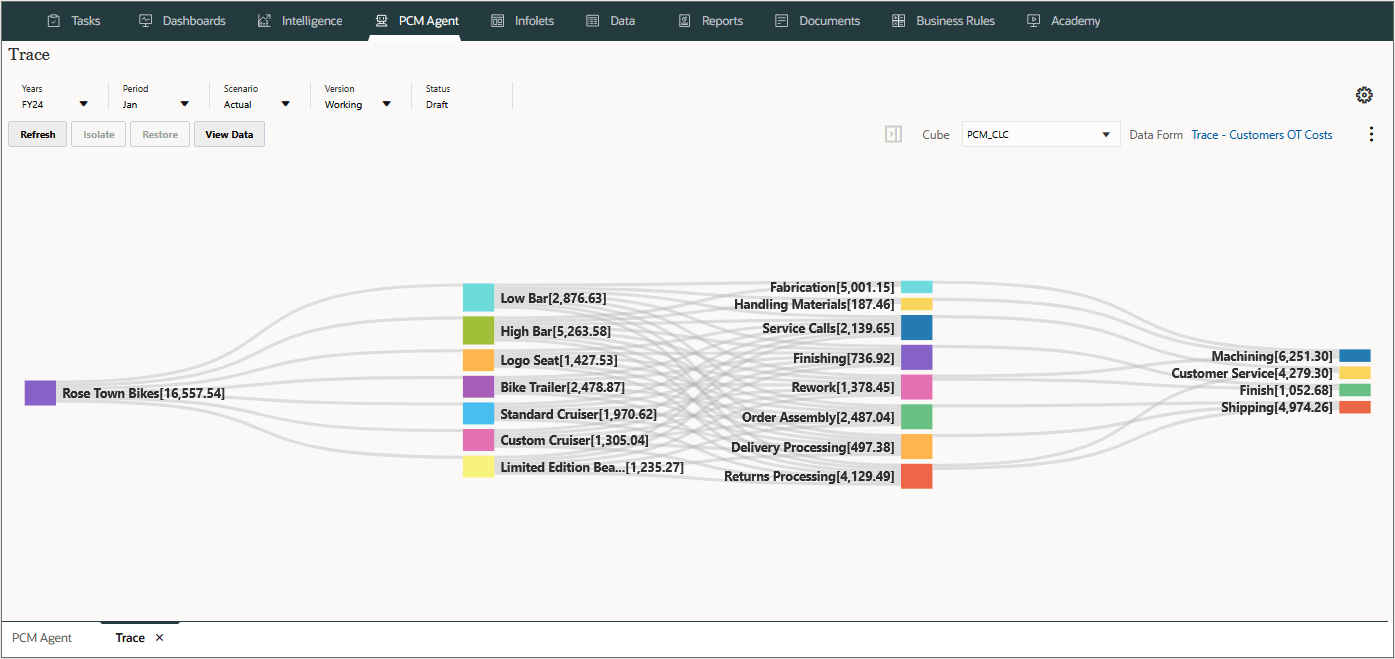Click the Restore button
1395x659 pixels.
tap(160, 134)
